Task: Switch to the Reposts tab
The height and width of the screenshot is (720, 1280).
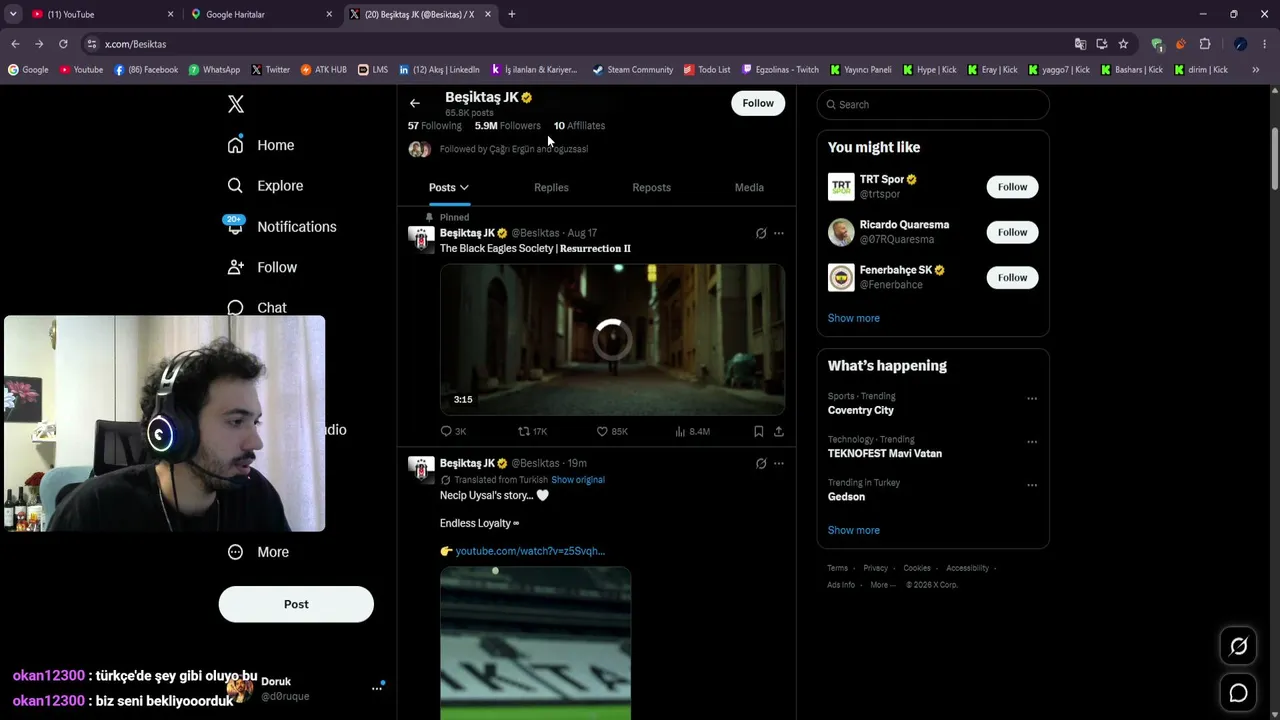Action: (651, 188)
